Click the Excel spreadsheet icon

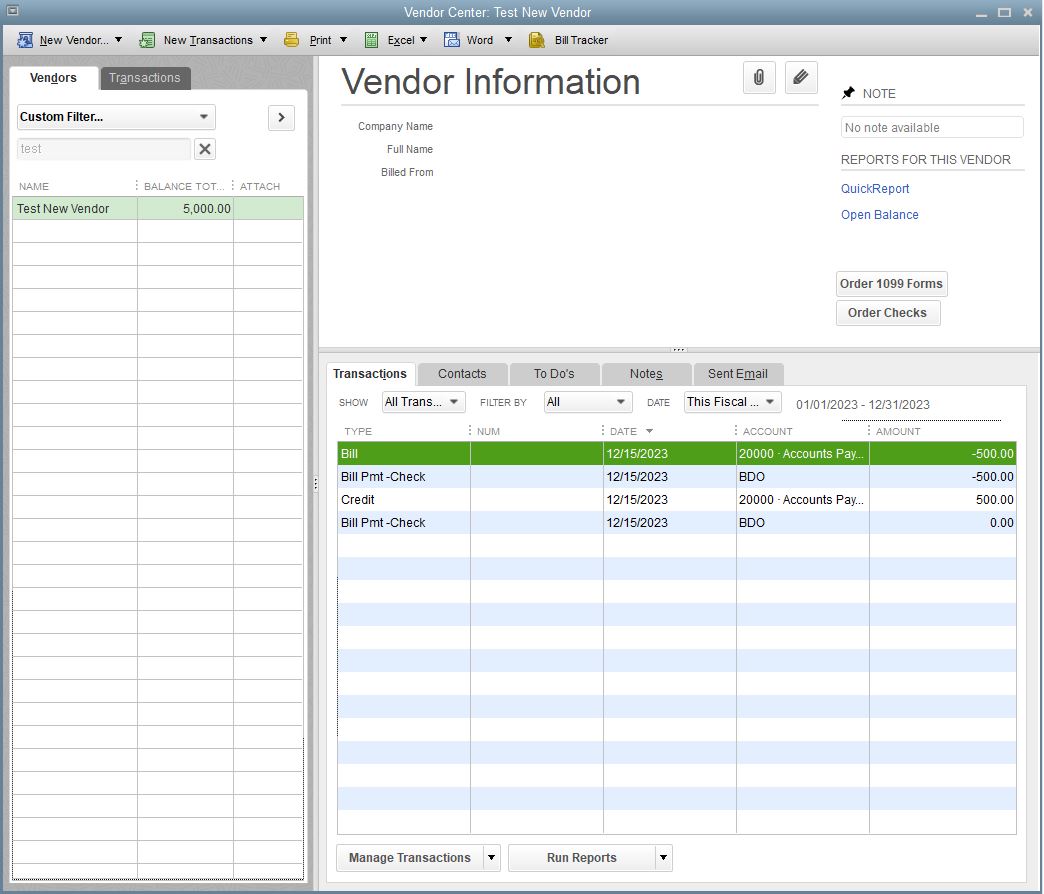pos(372,40)
